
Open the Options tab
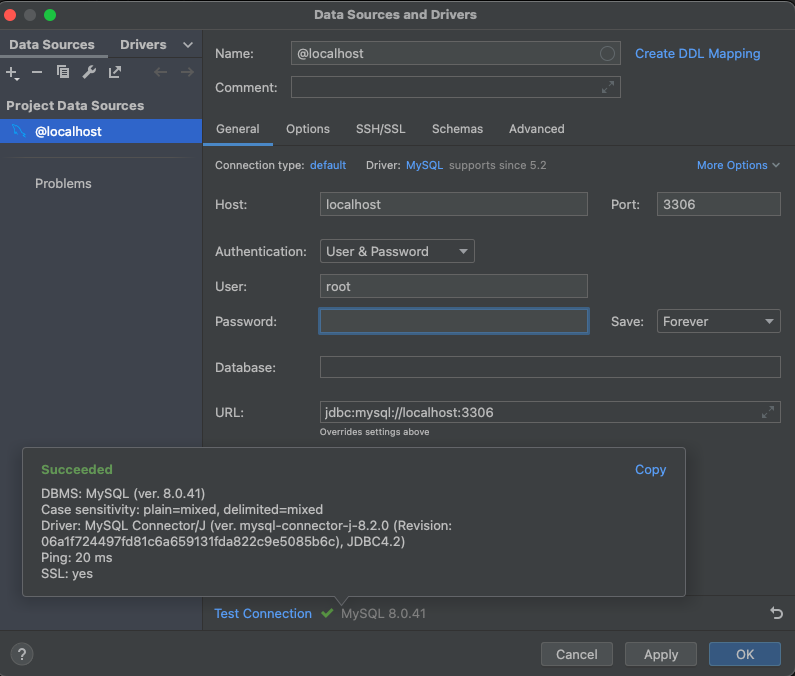308,129
